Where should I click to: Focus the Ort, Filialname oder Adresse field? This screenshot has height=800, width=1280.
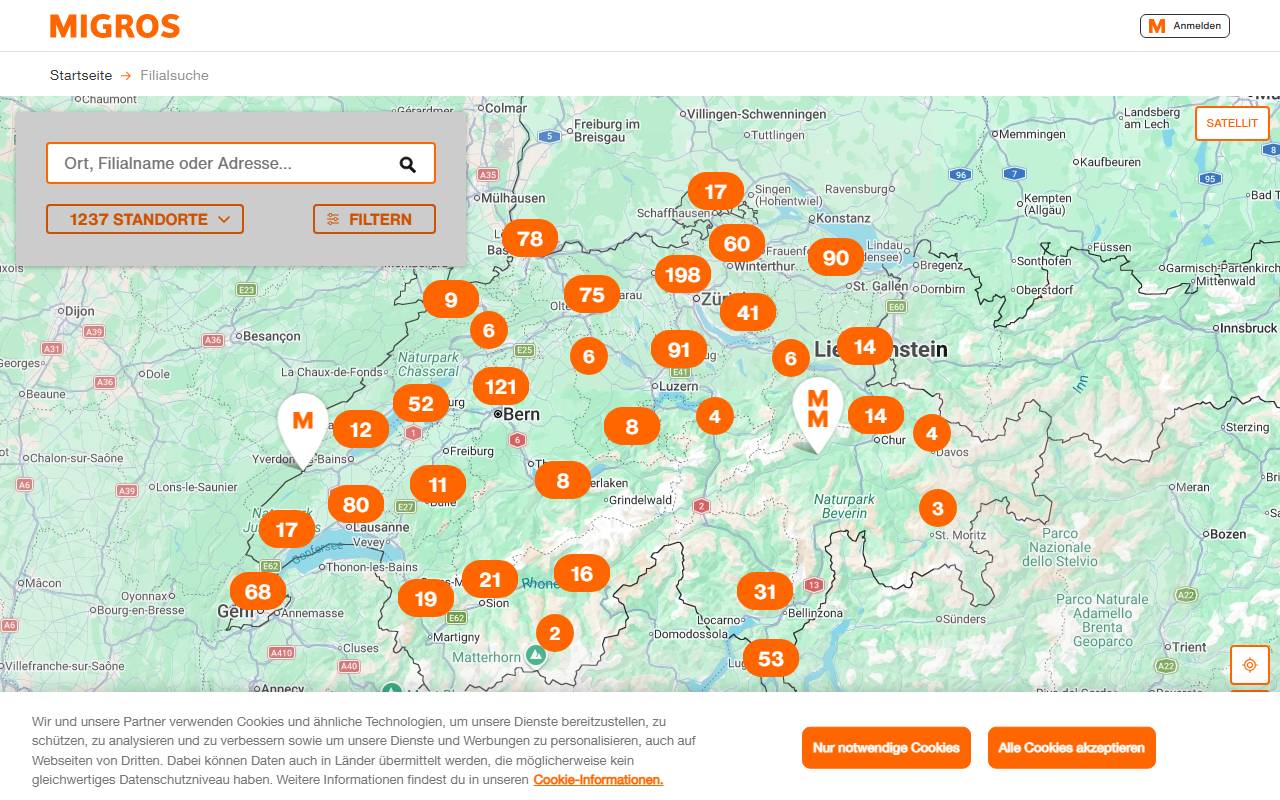241,163
